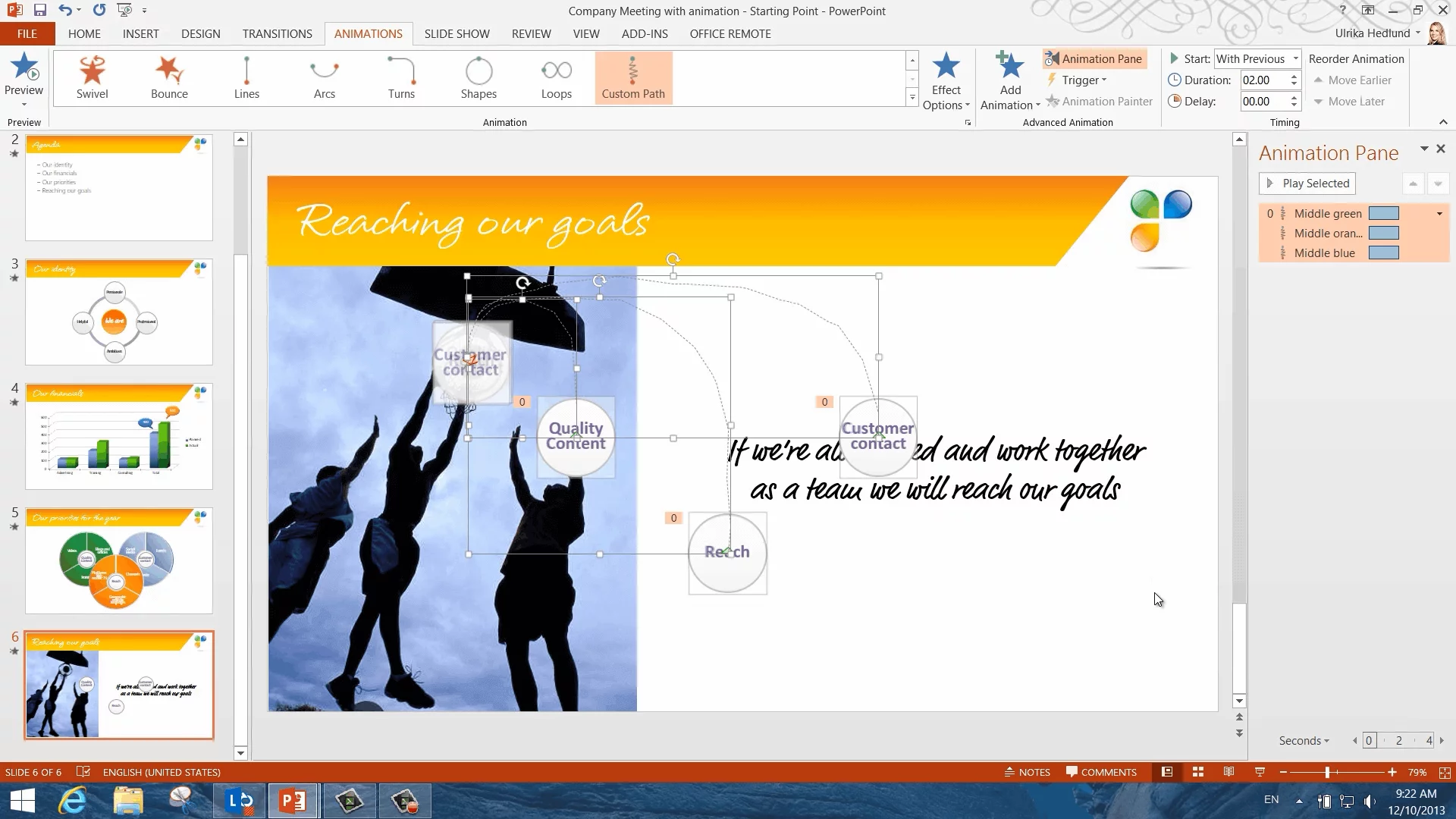Toggle Notes pane in status bar
Viewport: 1456px width, 819px height.
tap(1028, 772)
